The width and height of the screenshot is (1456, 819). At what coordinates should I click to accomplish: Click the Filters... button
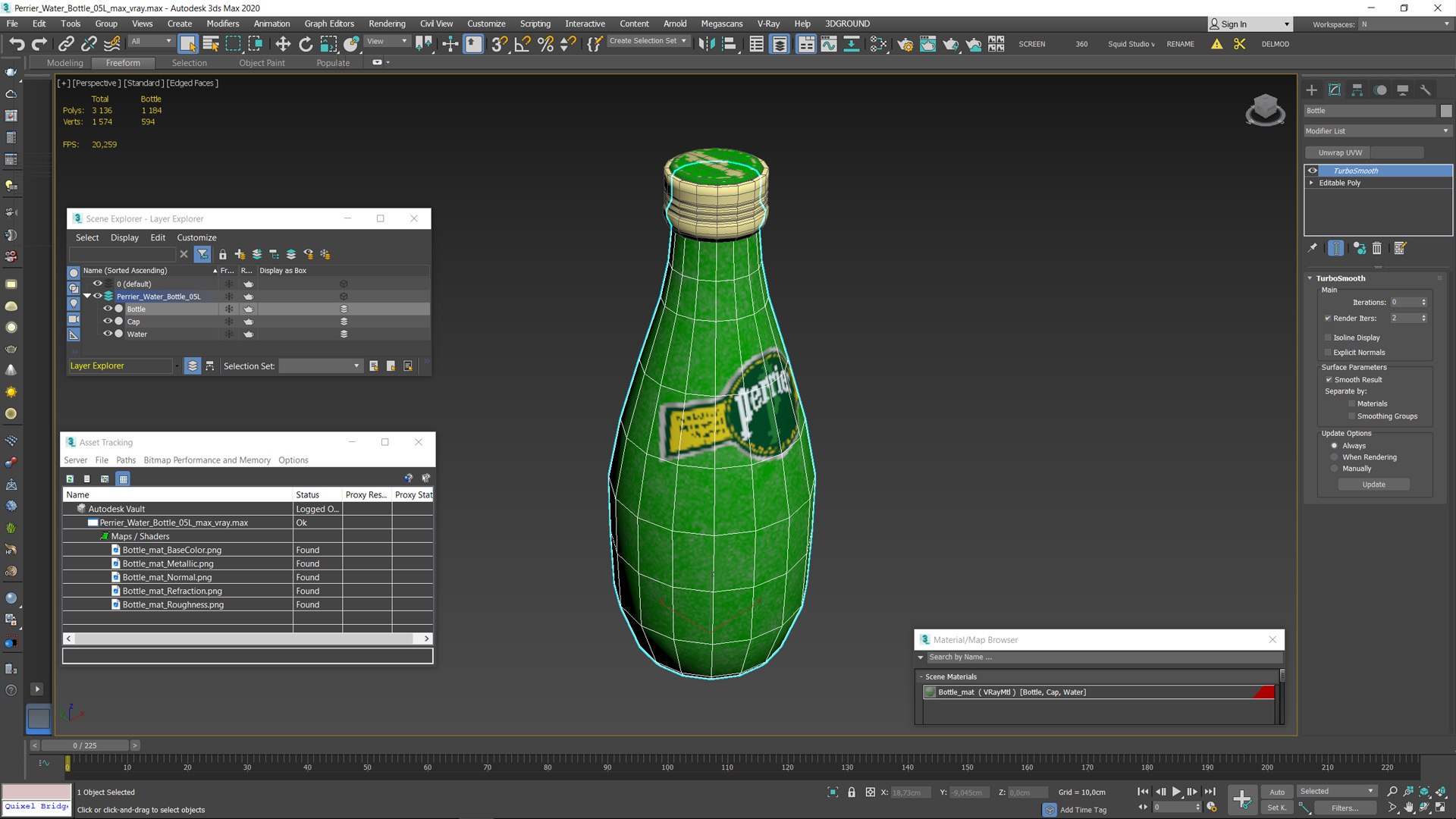[1345, 808]
